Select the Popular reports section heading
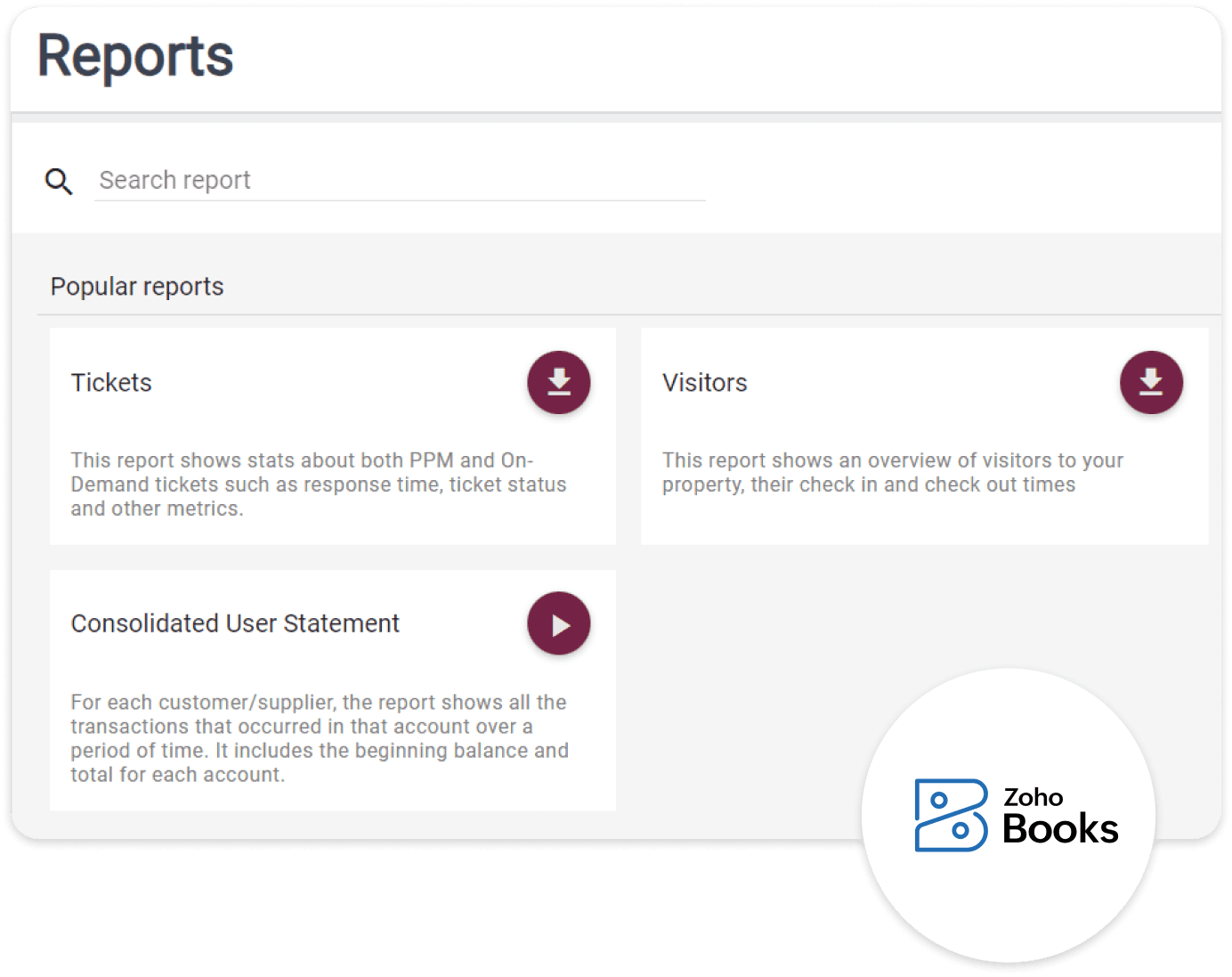Viewport: 1232px width, 977px height. coord(137,287)
